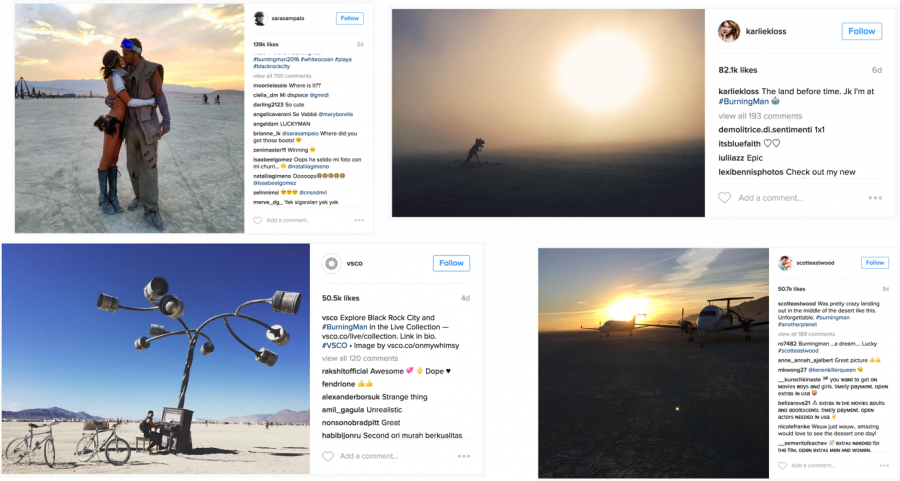Like the sarasampaio post with heart icon

258,220
